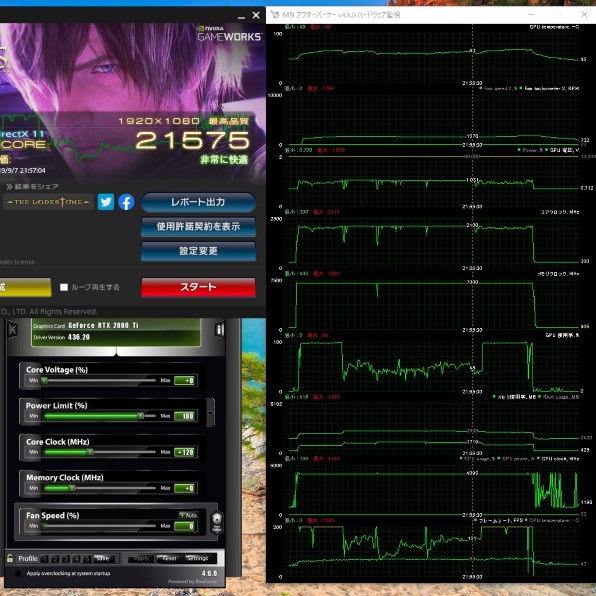Share result via Facebook icon
Screen dimensions: 596x596
click(126, 202)
